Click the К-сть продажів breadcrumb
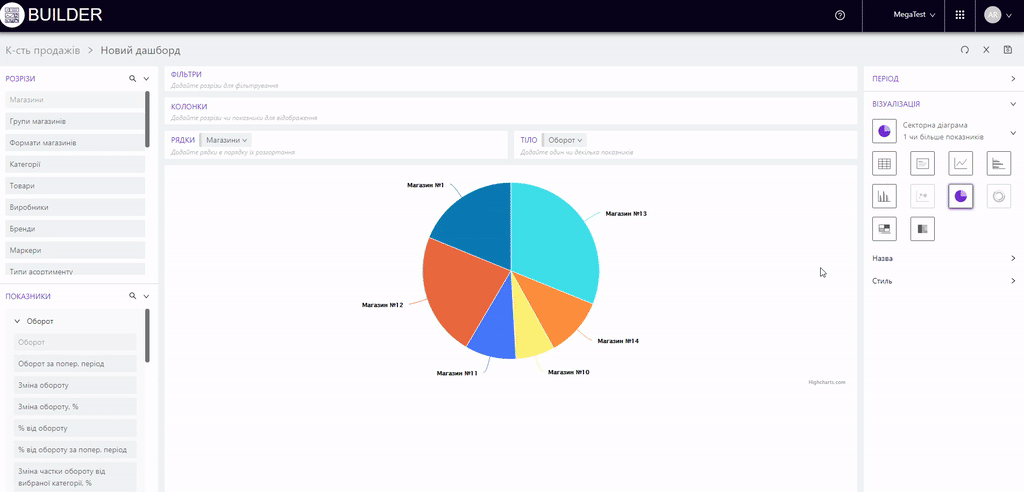Viewport: 1024px width, 494px height. pos(42,50)
